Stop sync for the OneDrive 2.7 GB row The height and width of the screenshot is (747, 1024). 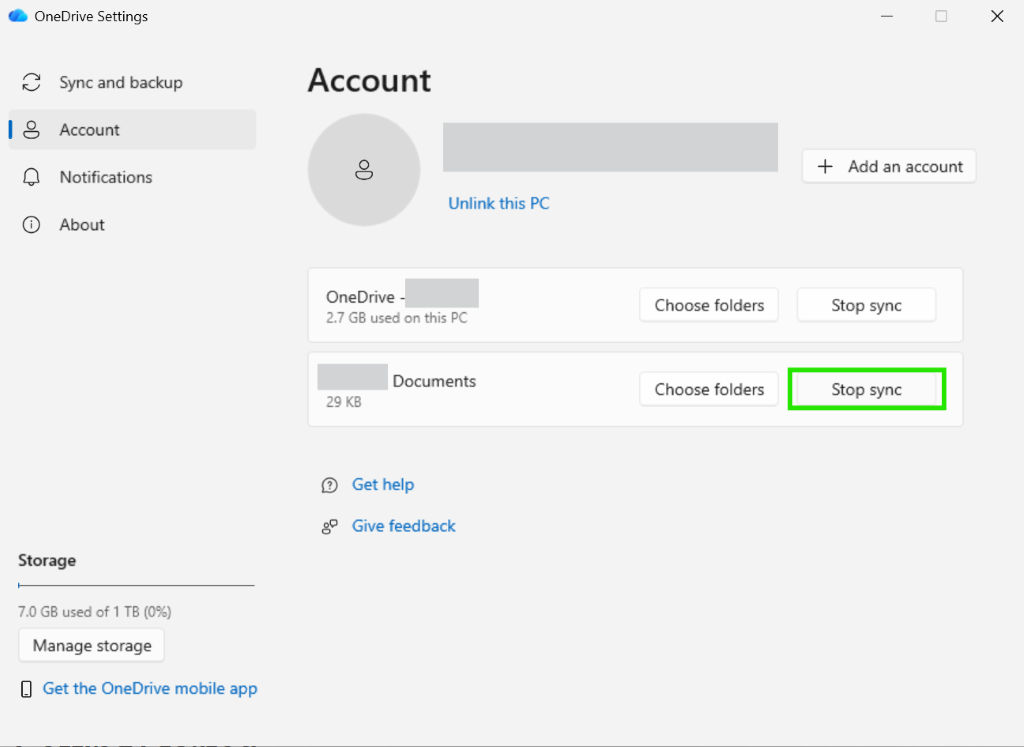(867, 305)
